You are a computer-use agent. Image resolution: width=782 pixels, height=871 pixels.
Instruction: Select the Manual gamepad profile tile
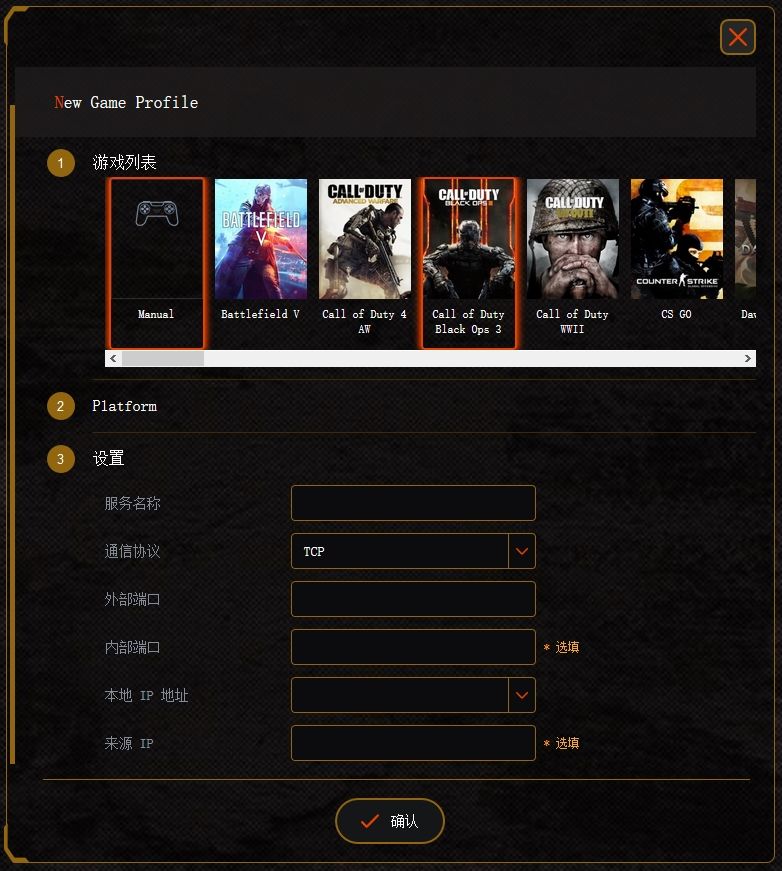[157, 263]
